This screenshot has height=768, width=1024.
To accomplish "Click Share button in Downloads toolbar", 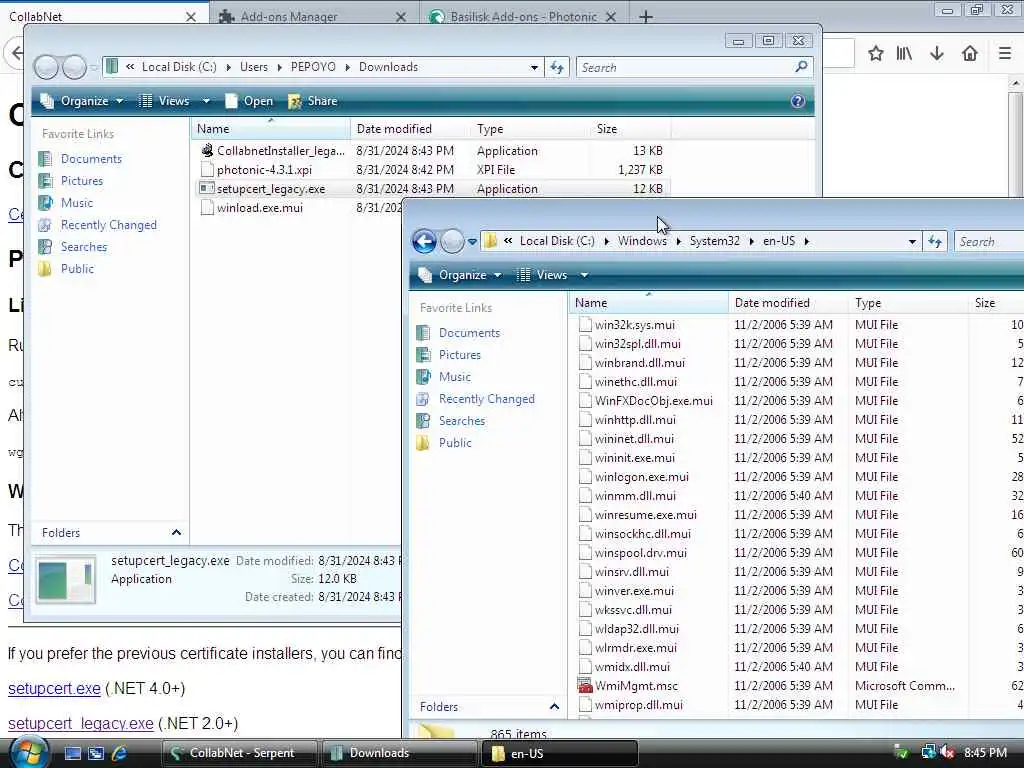I will 313,101.
